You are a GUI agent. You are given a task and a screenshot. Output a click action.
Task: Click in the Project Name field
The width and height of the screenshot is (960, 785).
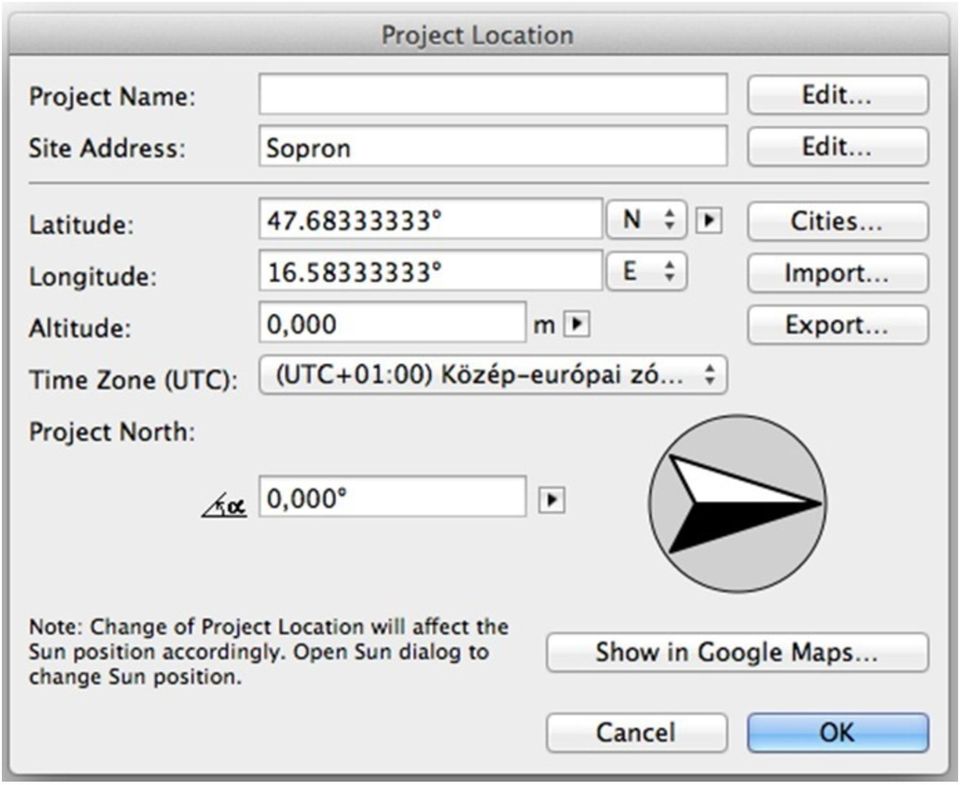(x=493, y=96)
